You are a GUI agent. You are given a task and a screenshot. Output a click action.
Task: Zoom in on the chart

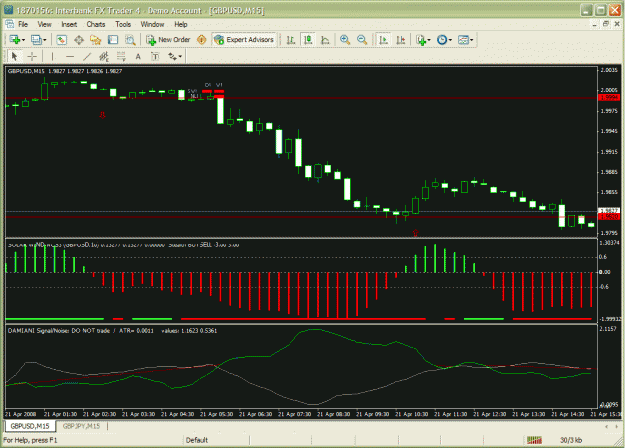[x=345, y=40]
